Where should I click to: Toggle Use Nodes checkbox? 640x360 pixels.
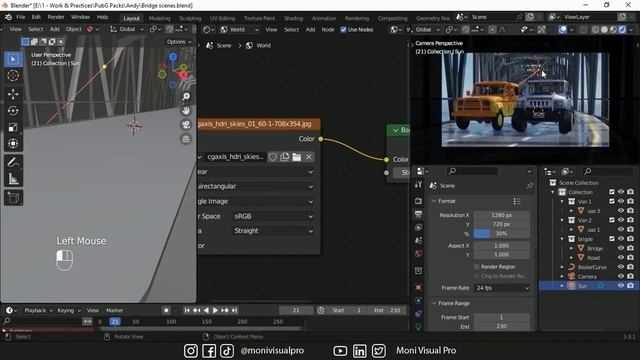point(343,29)
